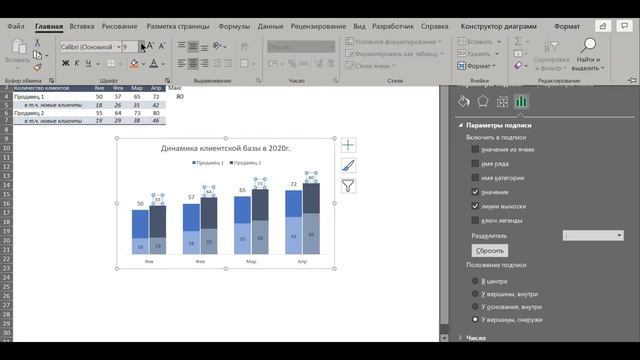Center text horizontally icon
This screenshot has height=360, width=640.
[193, 63]
